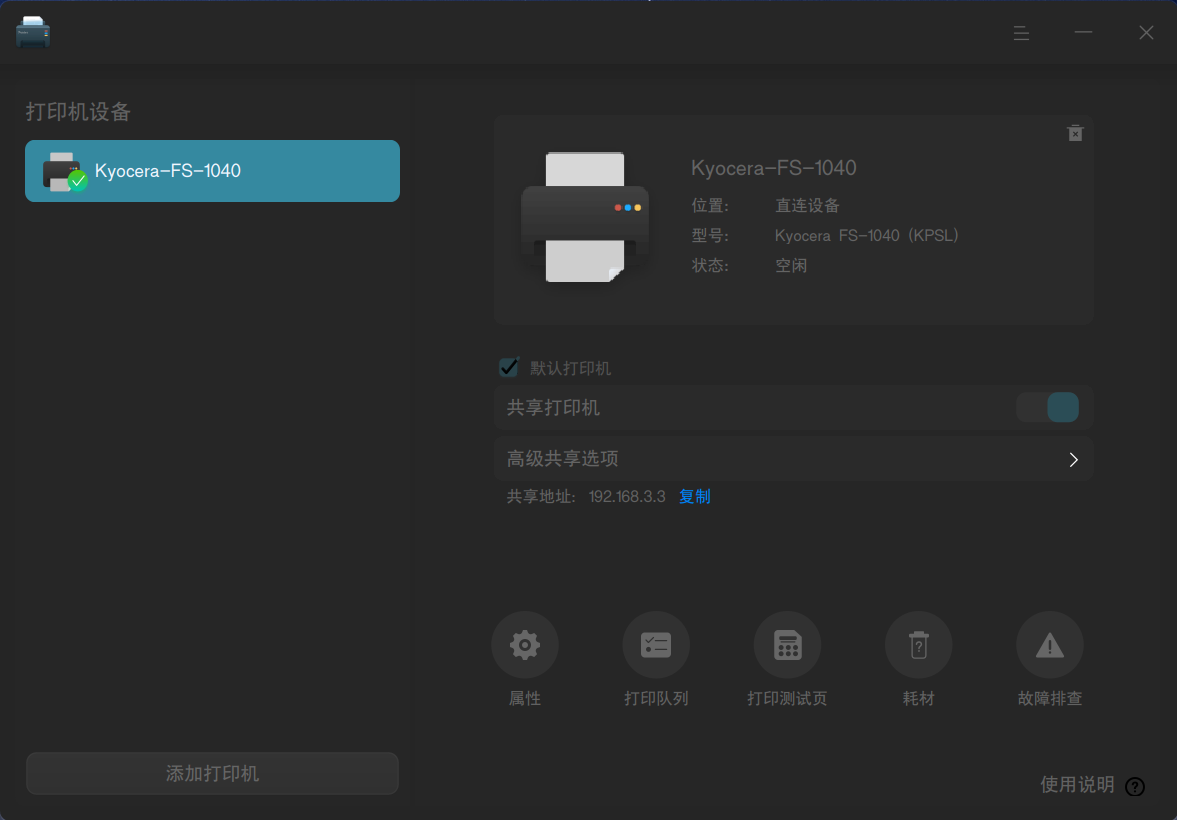Open the print queue icon

click(656, 645)
